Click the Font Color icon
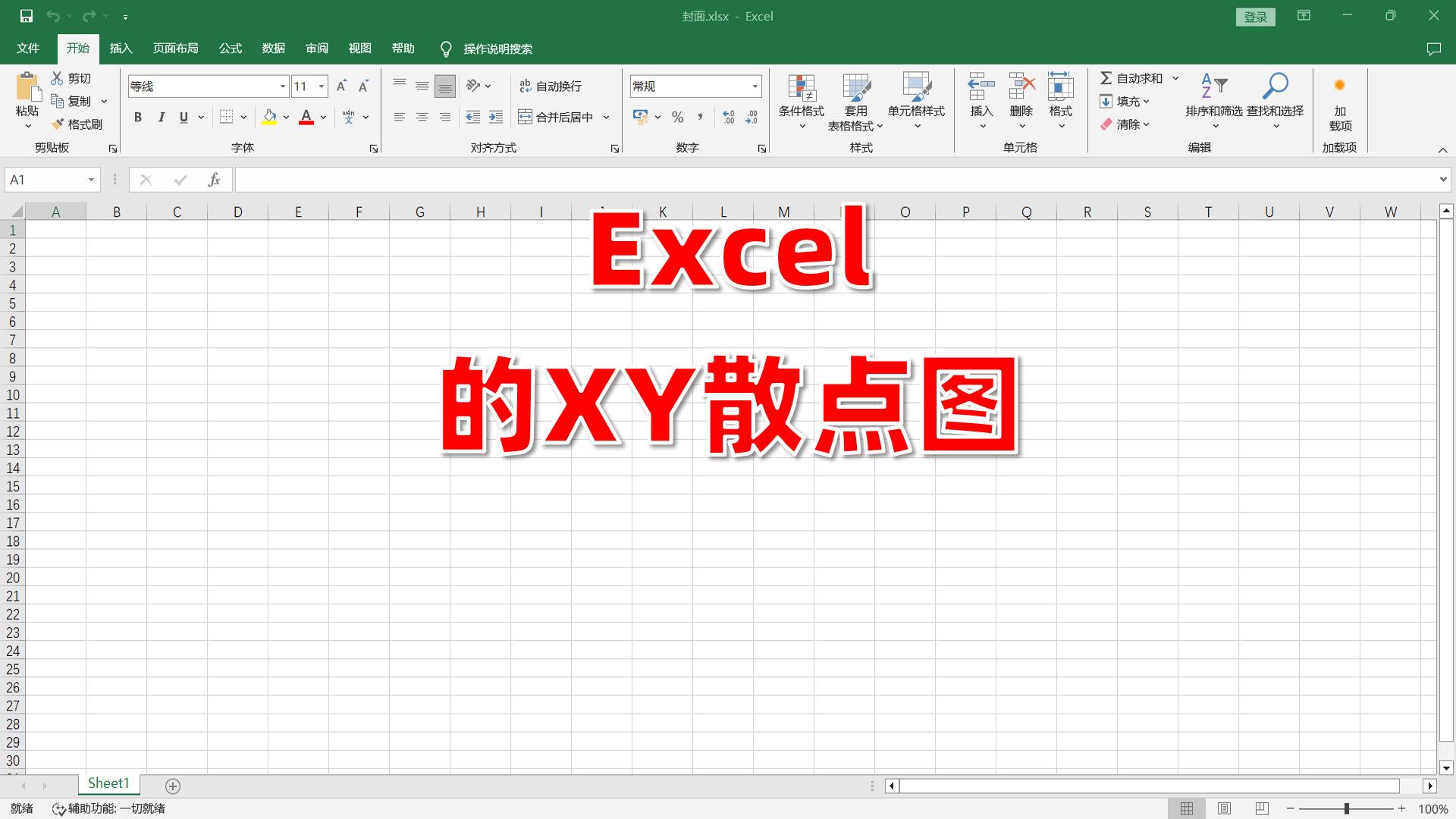The width and height of the screenshot is (1456, 819). (307, 117)
